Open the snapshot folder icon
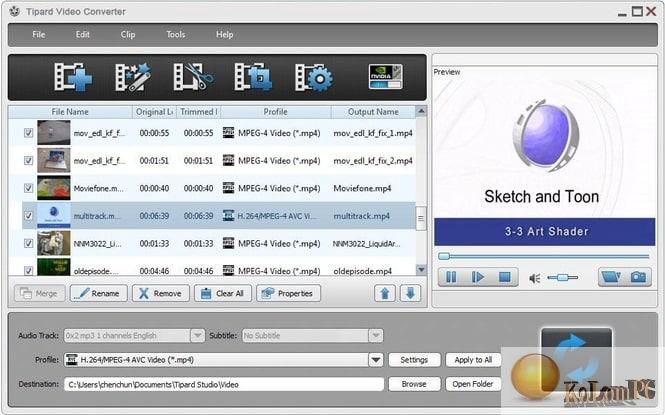Image resolution: width=665 pixels, height=415 pixels. click(x=611, y=277)
